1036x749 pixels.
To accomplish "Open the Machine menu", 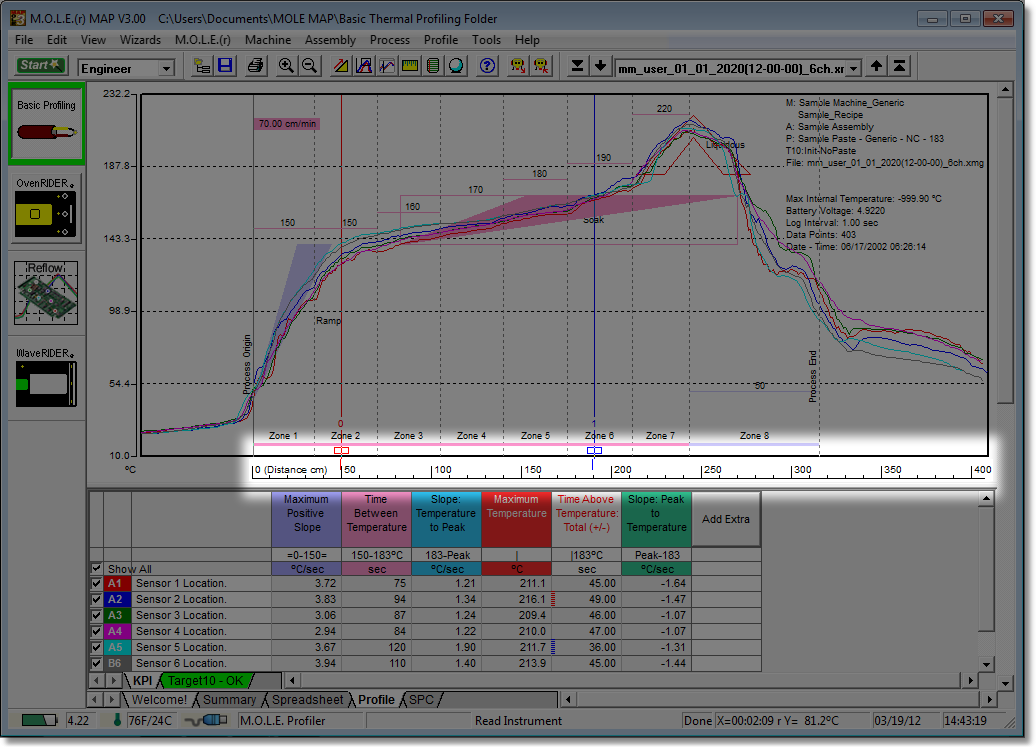I will coord(268,40).
